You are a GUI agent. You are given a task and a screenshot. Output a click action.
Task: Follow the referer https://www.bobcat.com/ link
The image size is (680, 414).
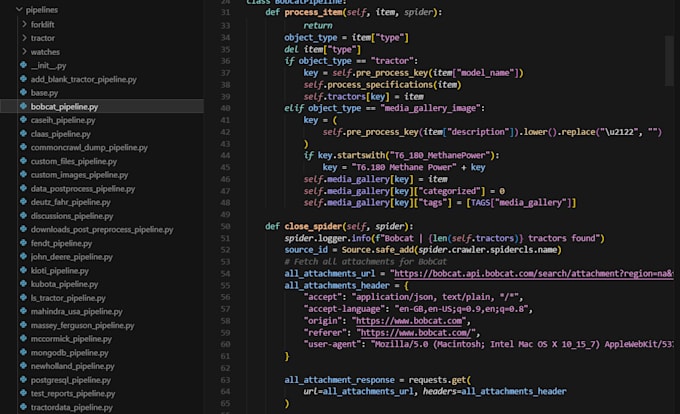point(416,333)
